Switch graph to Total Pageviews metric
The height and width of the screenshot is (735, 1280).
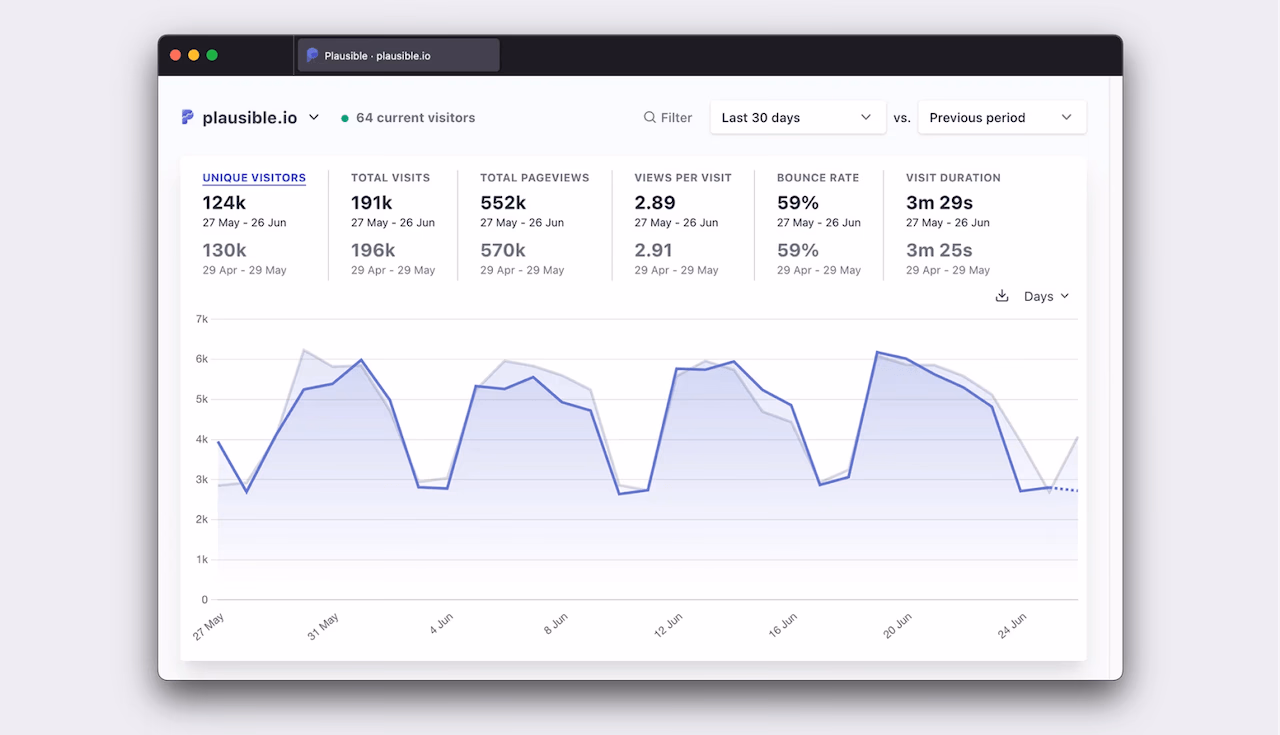[535, 178]
